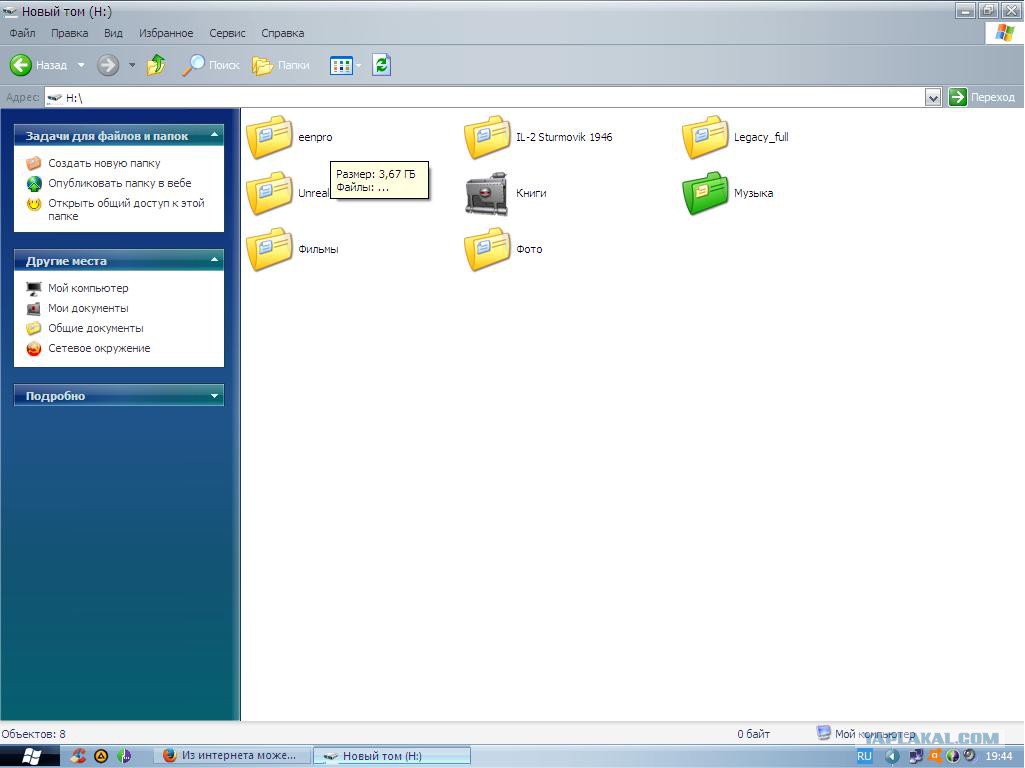
Task: Go to Мои документы
Action: pyautogui.click(x=88, y=308)
